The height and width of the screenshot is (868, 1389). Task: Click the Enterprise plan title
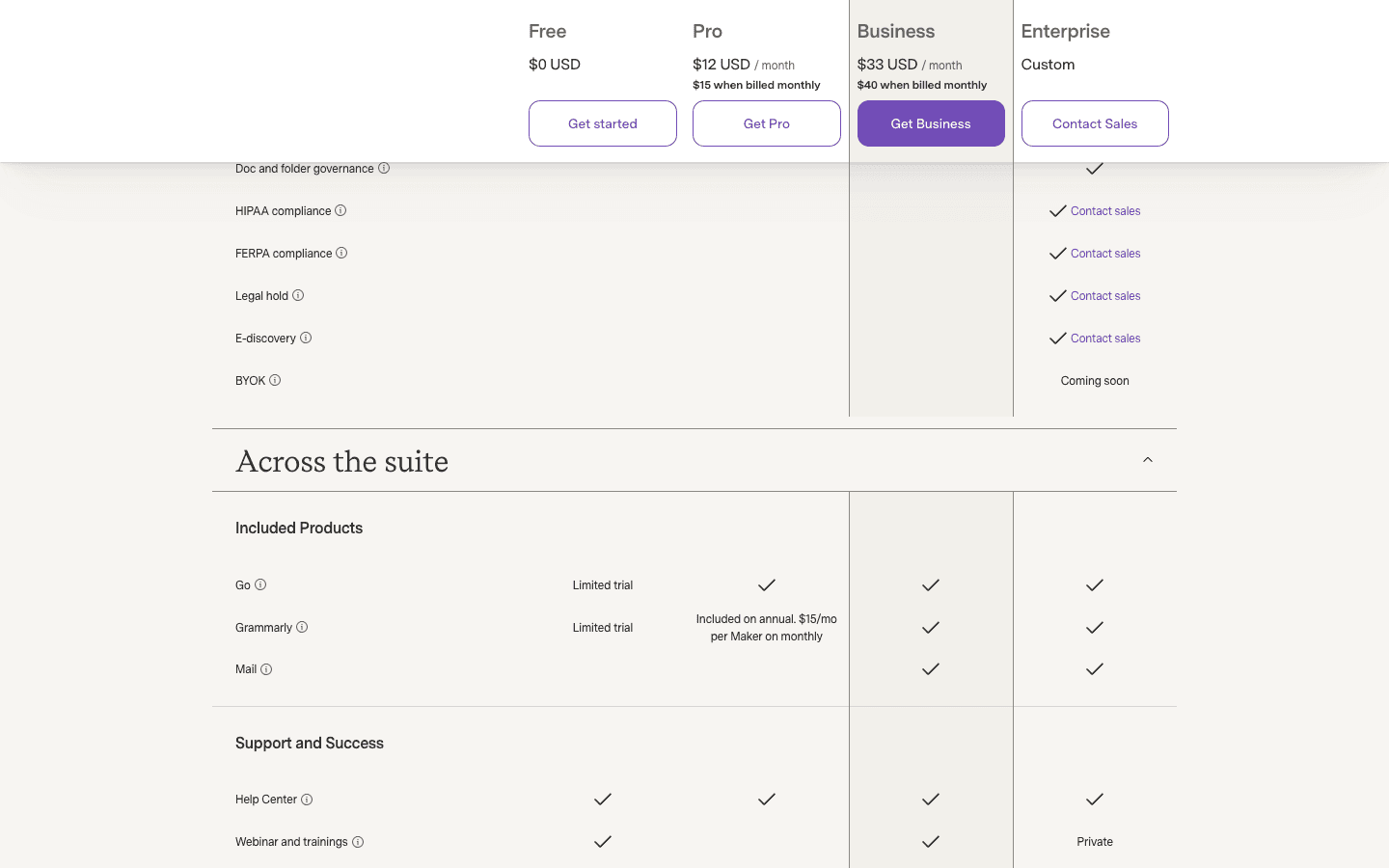click(x=1066, y=31)
